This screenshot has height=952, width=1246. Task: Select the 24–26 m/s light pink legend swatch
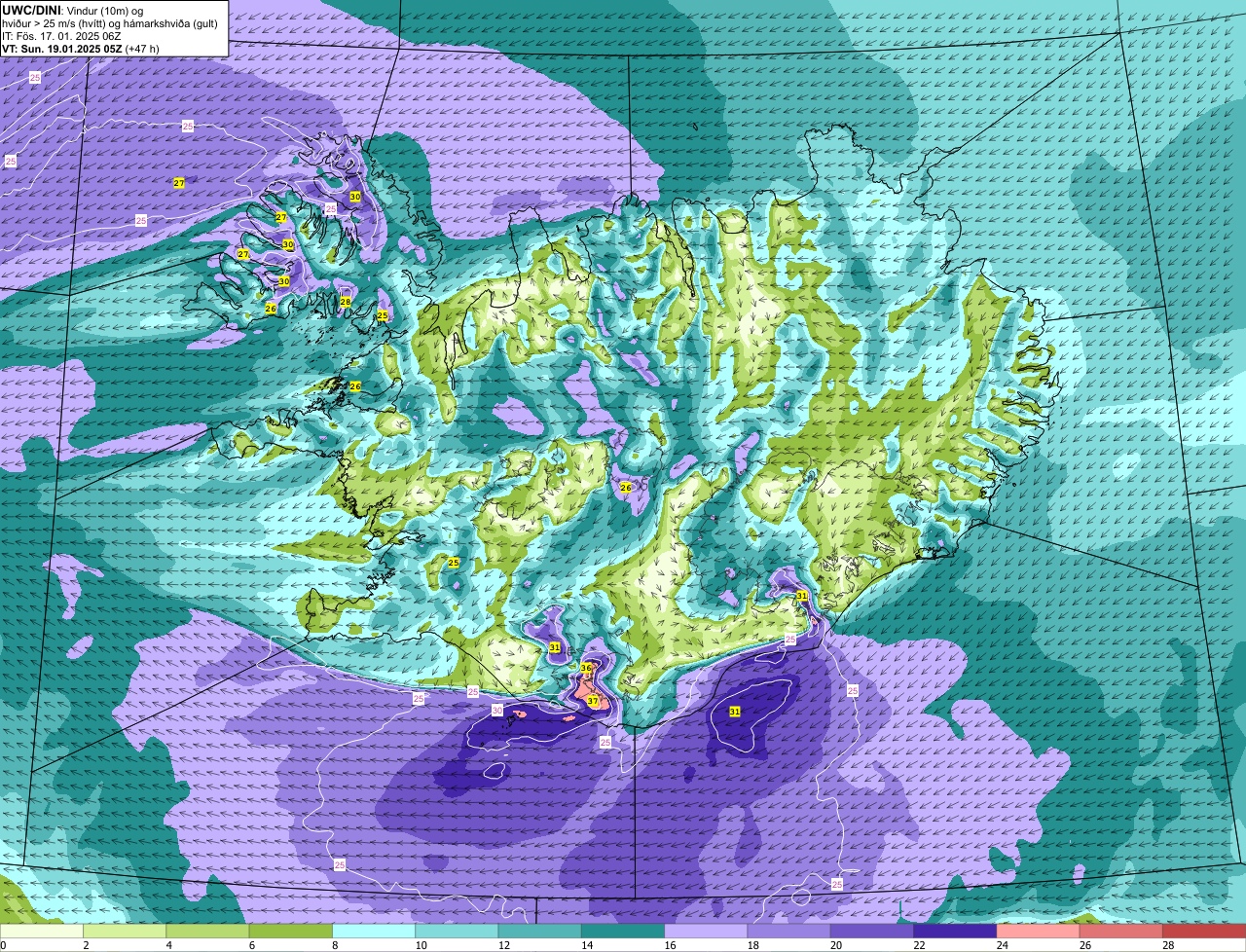coord(1039,932)
